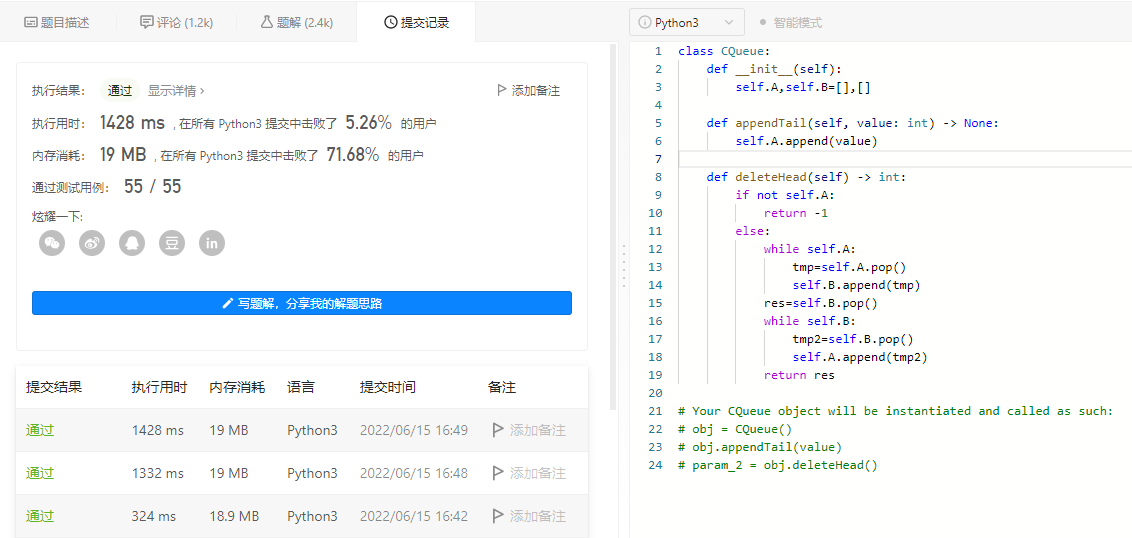Open the 324 ms 通过 submission link

point(40,516)
